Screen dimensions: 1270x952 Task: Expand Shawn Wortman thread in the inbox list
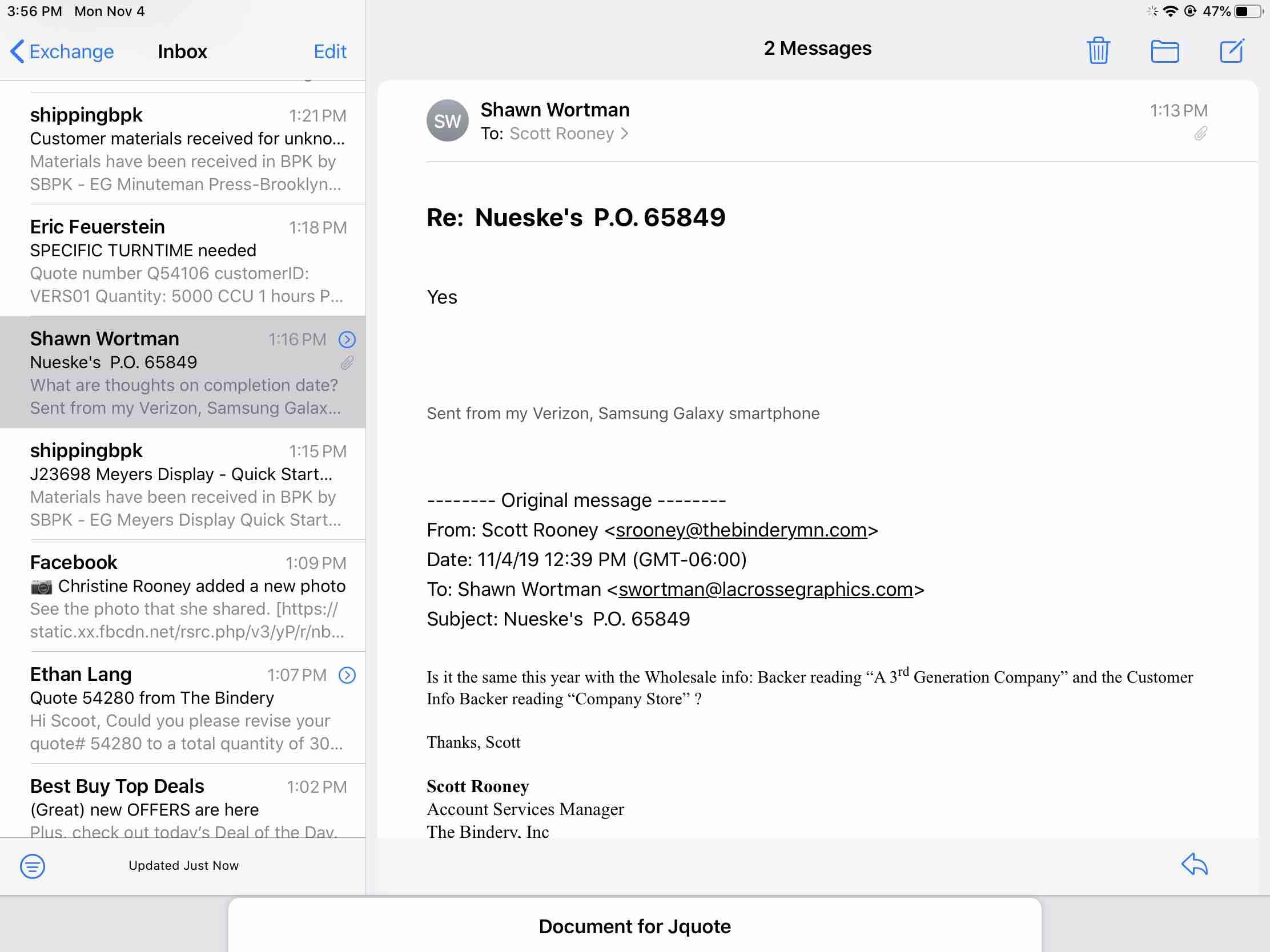pos(347,340)
